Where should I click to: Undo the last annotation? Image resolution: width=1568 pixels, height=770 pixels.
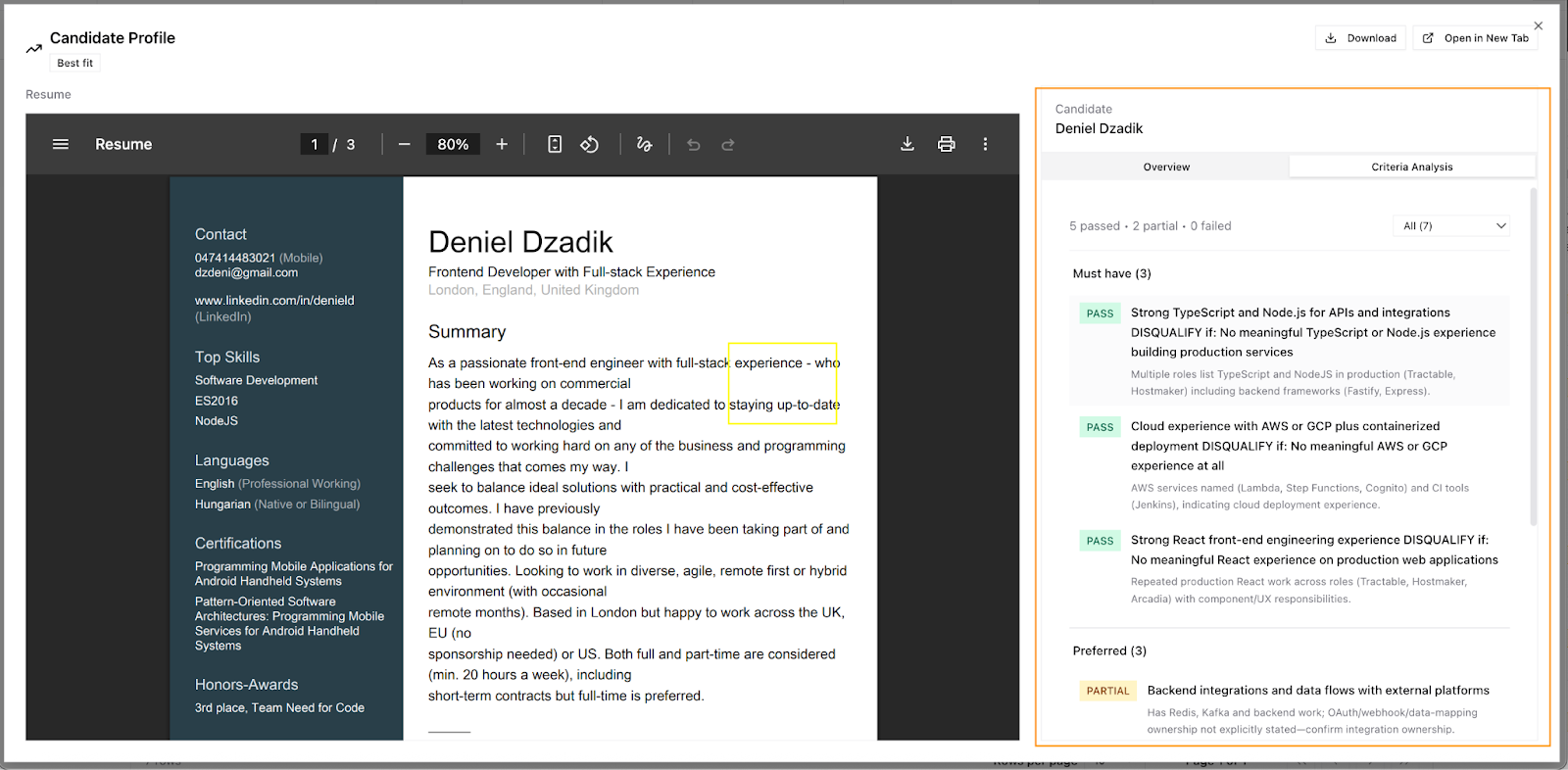pyautogui.click(x=694, y=144)
